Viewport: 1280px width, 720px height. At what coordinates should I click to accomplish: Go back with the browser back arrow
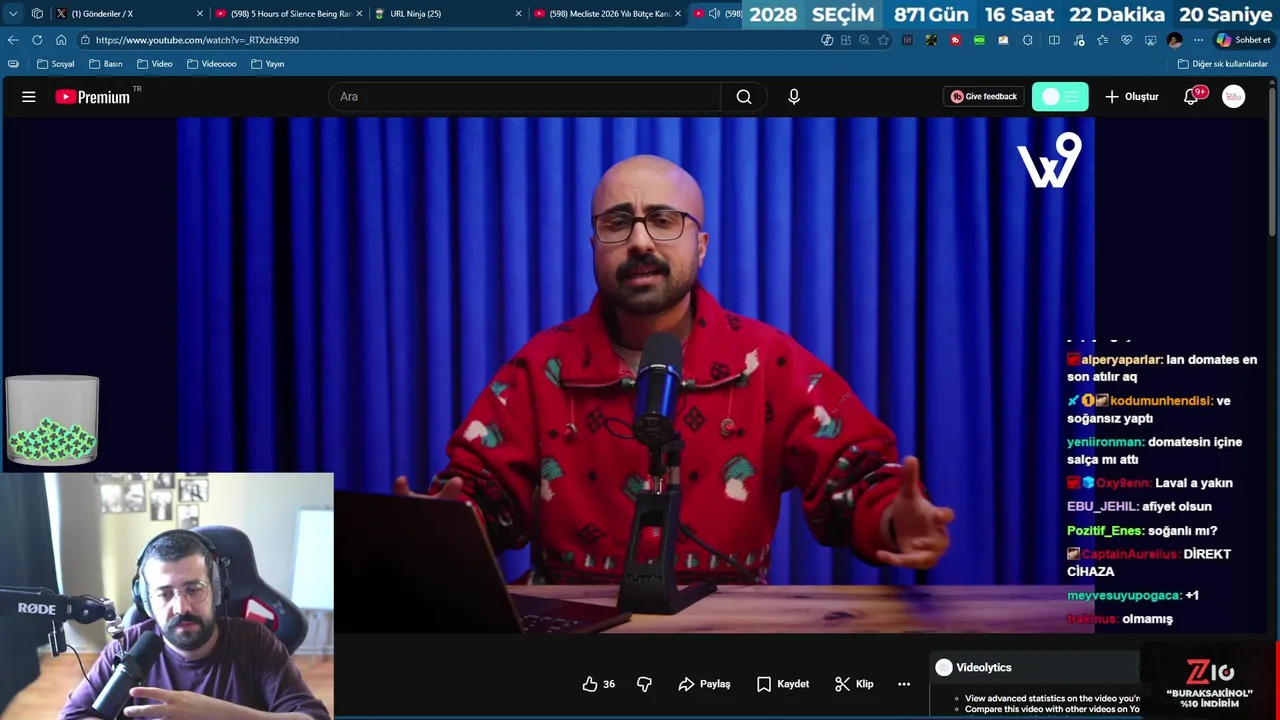[x=13, y=40]
